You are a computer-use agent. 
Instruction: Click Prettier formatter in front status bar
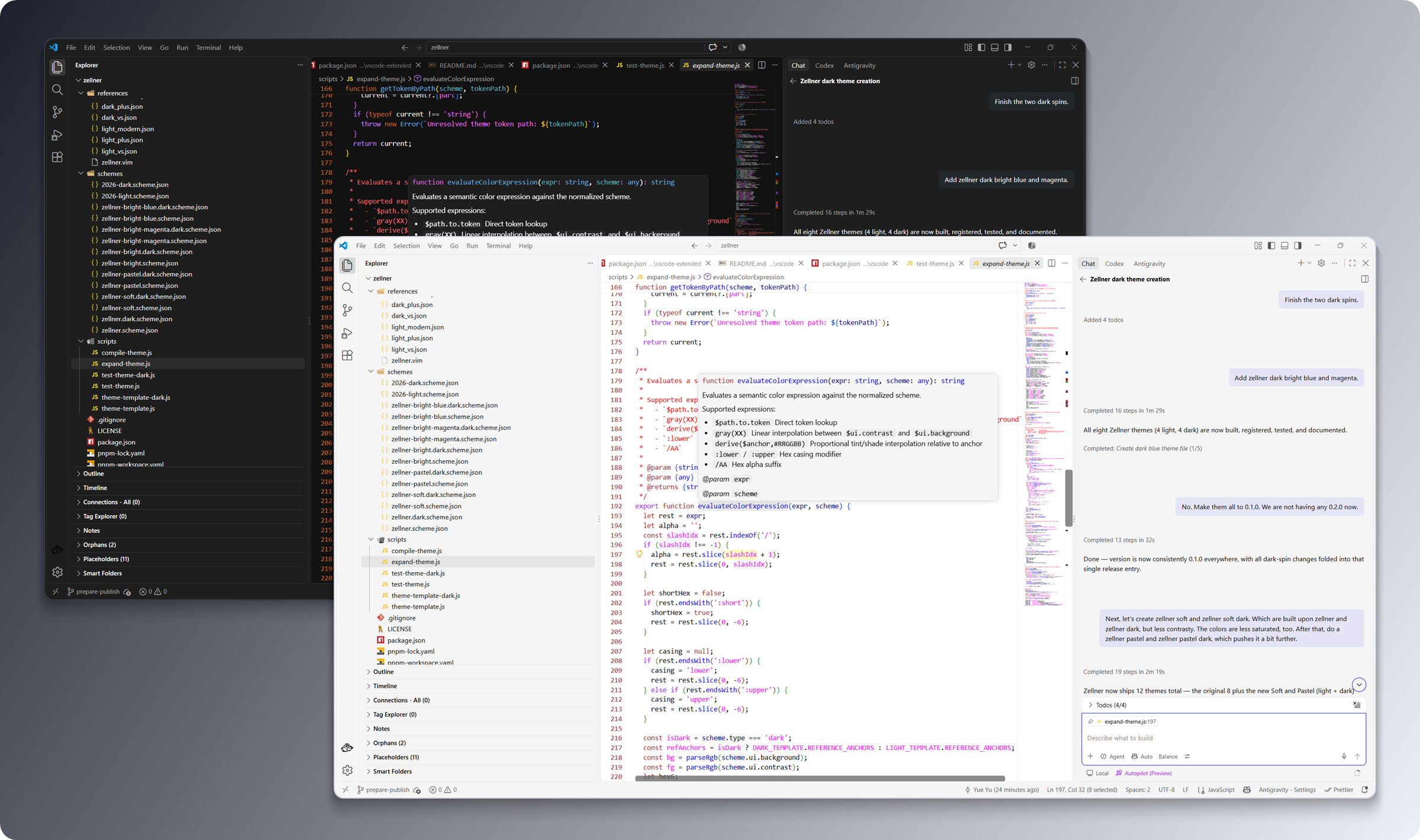click(x=1339, y=790)
